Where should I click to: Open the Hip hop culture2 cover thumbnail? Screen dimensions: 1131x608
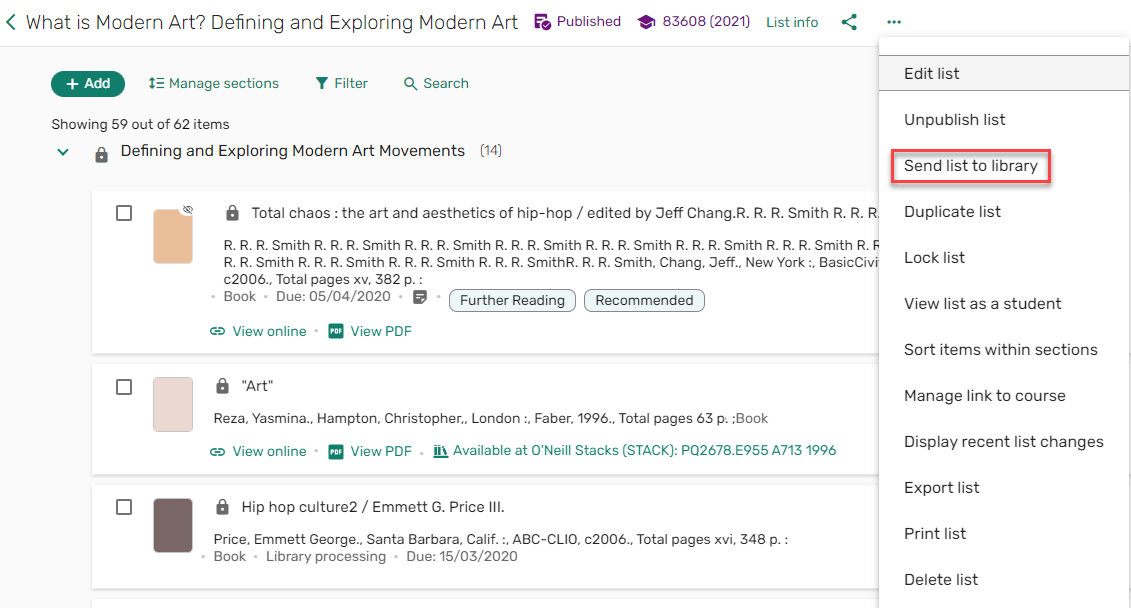coord(173,525)
